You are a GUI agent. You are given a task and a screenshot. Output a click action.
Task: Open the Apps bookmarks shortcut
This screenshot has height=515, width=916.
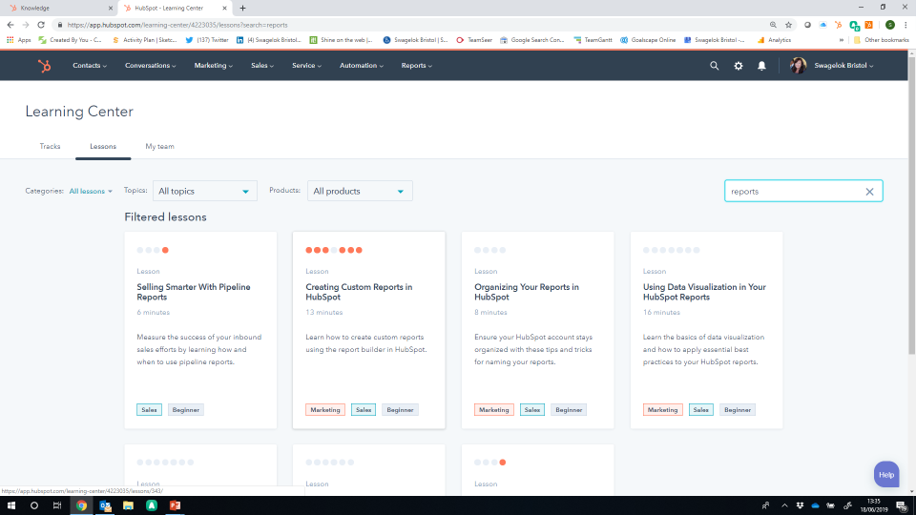pos(19,40)
